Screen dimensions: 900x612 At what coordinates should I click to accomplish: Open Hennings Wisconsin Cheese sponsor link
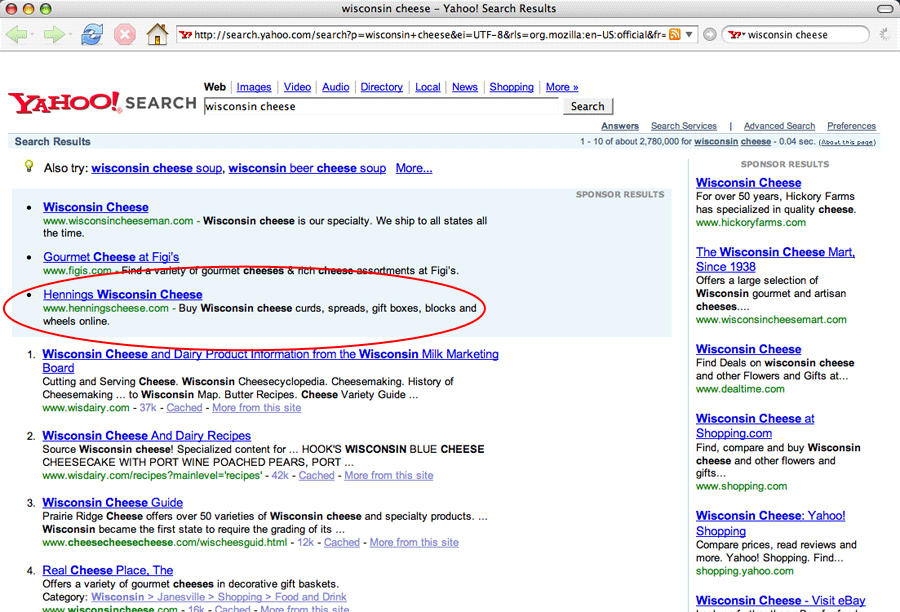123,295
